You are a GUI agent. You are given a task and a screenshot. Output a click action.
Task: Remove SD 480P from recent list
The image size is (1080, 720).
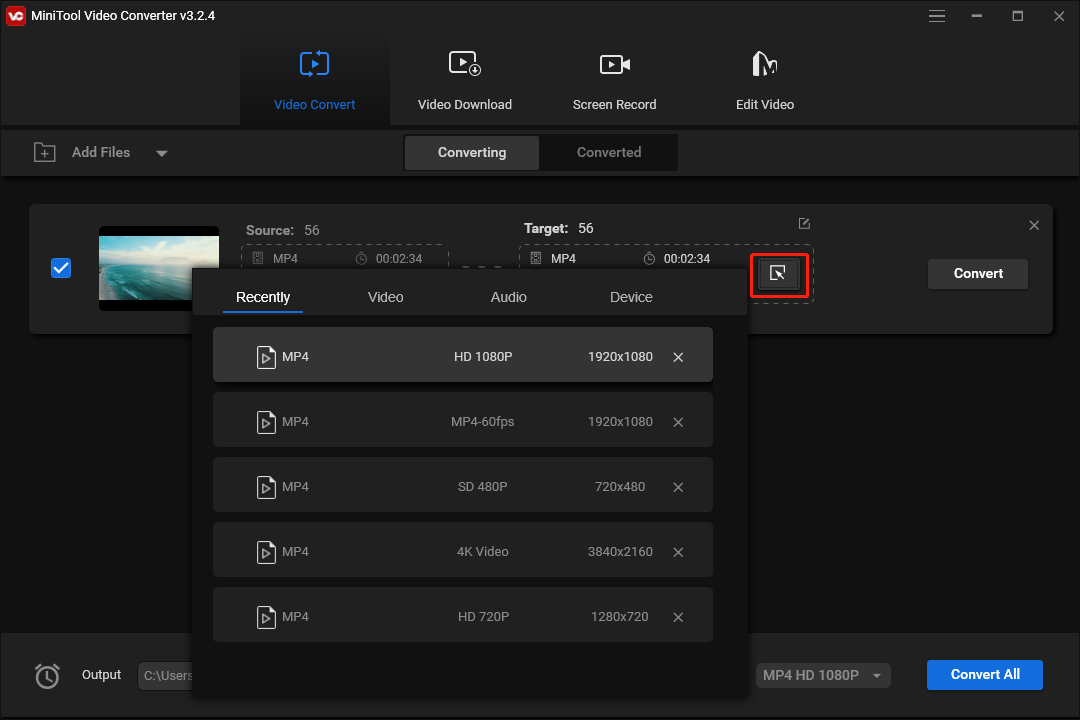click(678, 487)
